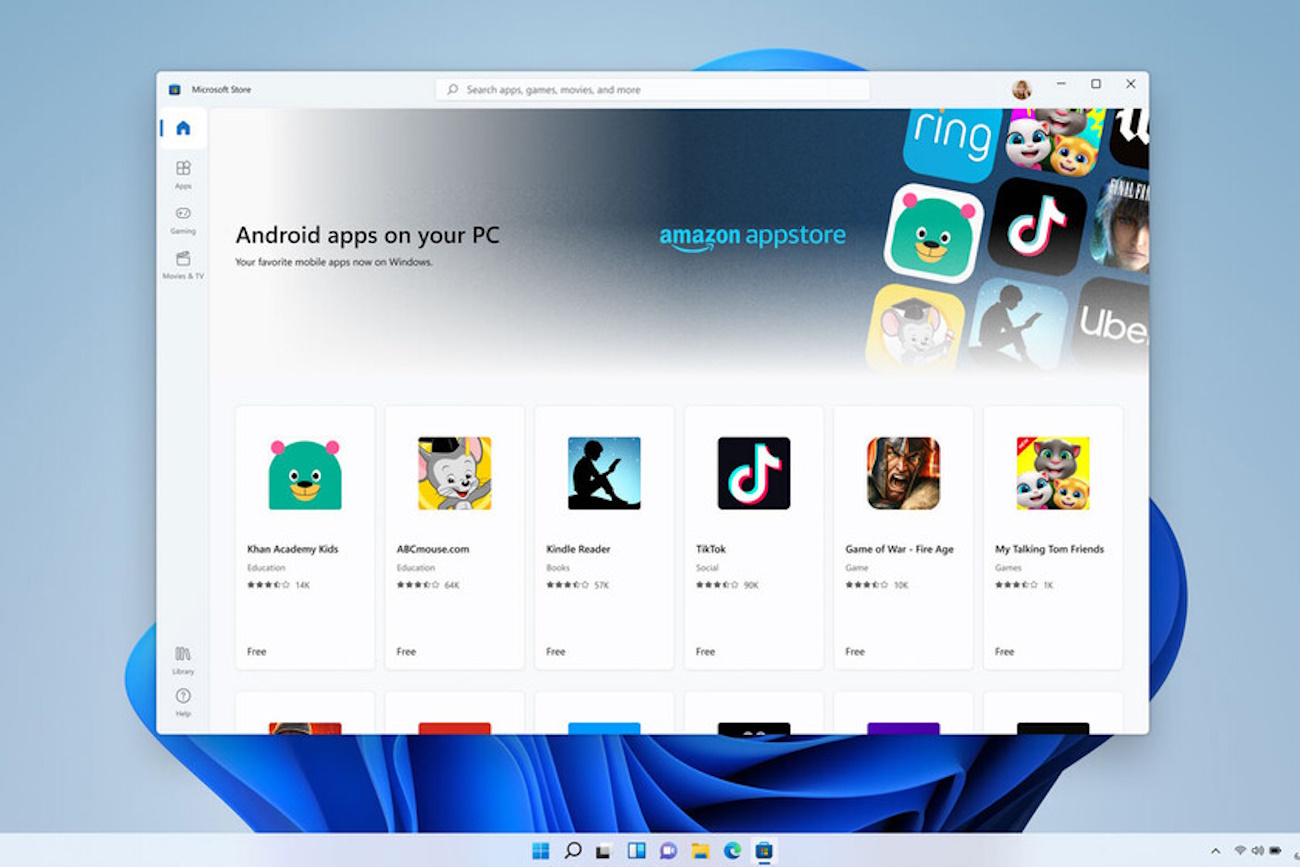Click the TikTok title text

711,549
